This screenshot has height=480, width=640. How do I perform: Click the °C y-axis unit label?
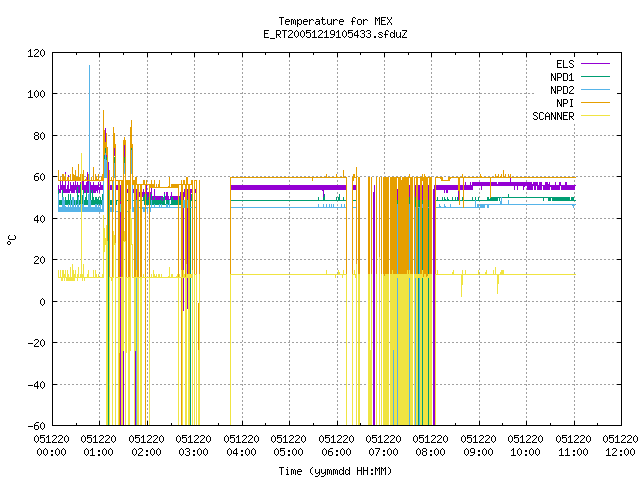pyautogui.click(x=12, y=240)
